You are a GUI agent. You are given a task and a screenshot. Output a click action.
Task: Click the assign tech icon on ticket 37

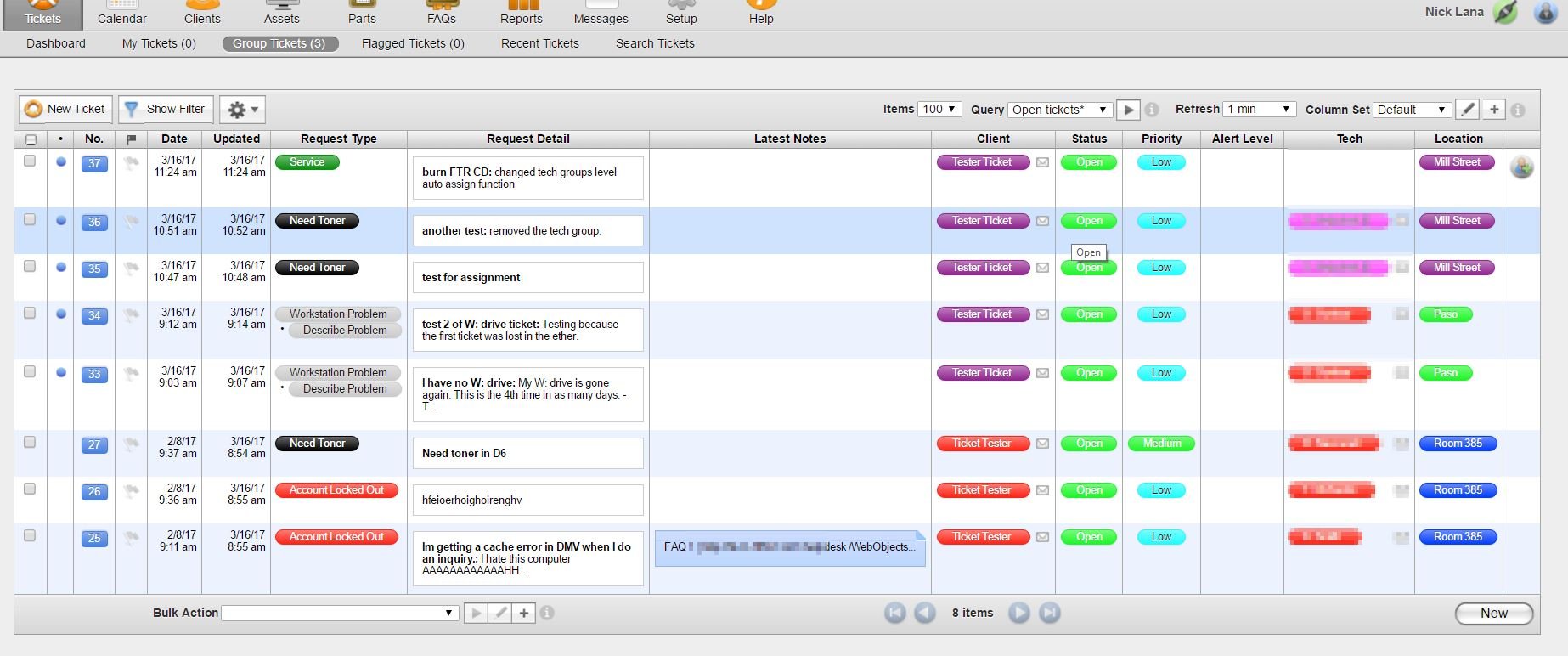pos(1521,167)
